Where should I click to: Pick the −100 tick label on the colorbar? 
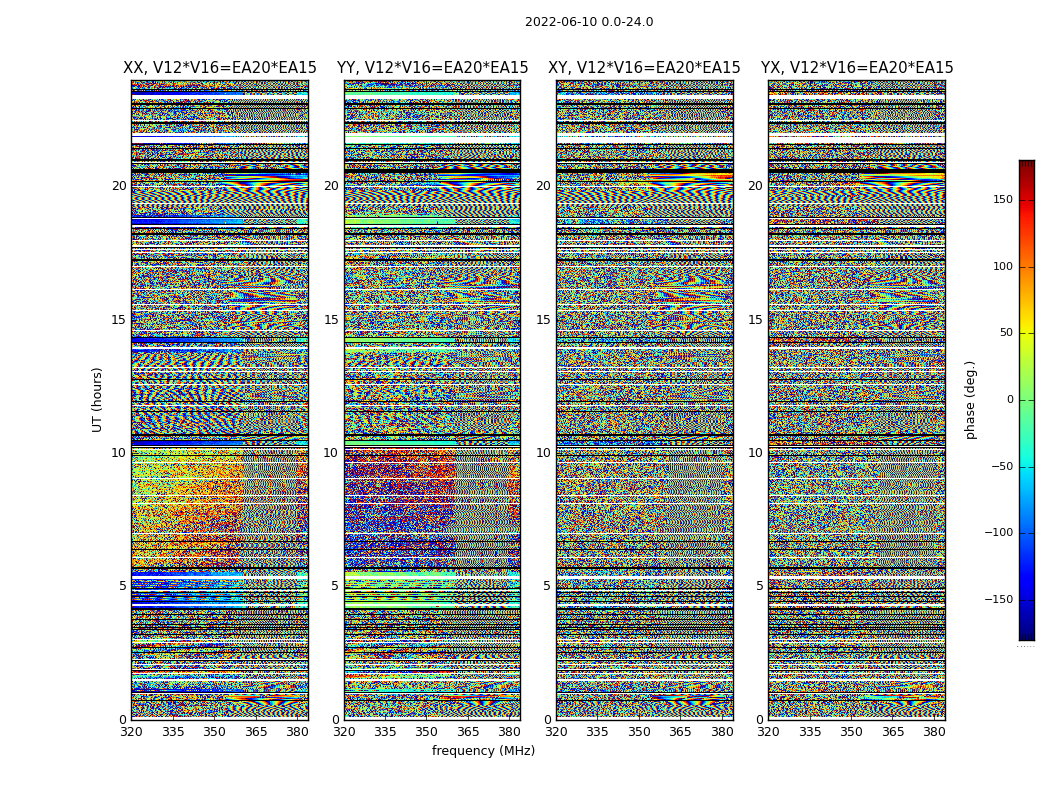pos(998,532)
